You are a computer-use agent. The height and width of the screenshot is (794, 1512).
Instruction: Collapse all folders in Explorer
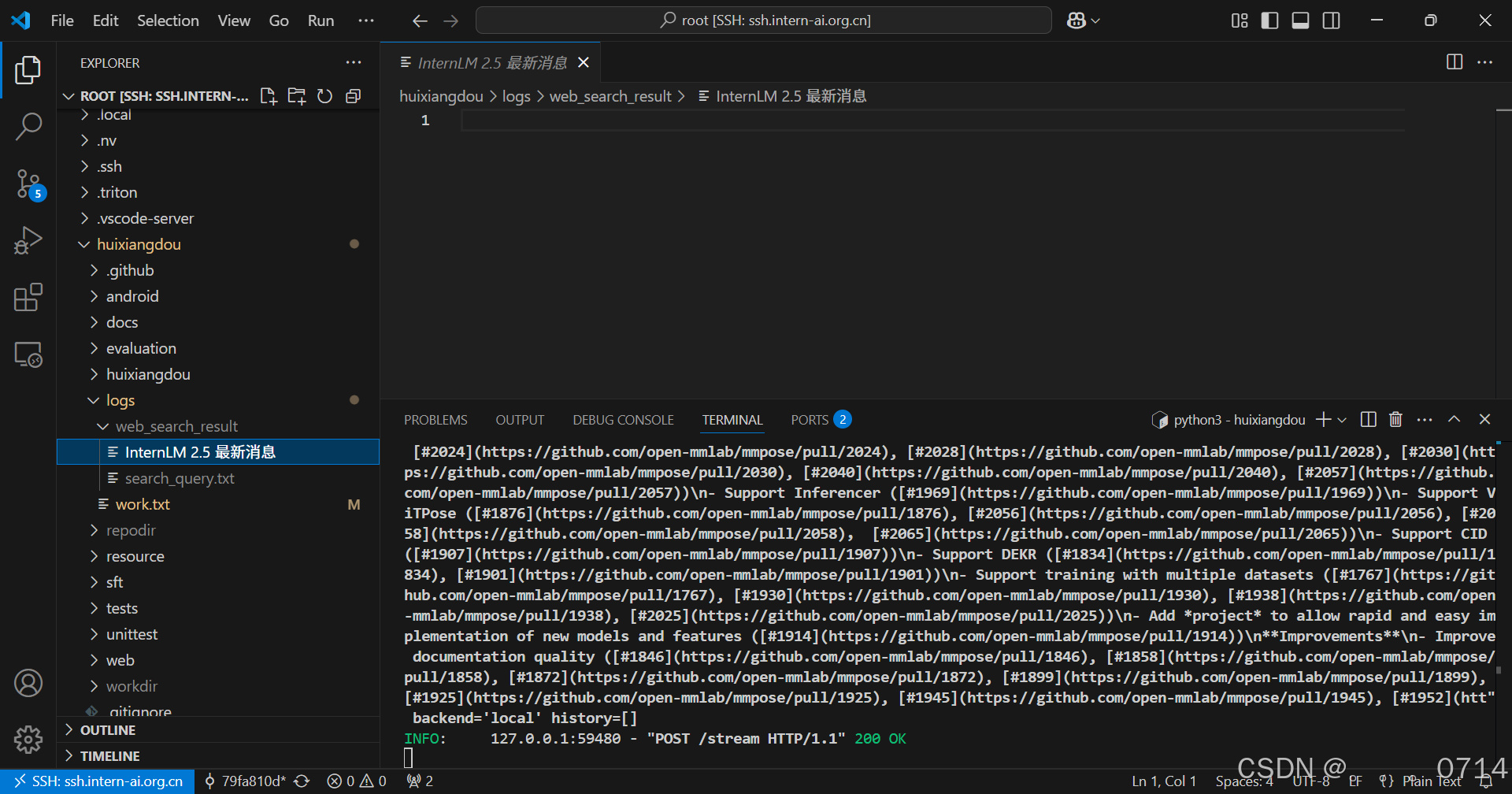[354, 96]
